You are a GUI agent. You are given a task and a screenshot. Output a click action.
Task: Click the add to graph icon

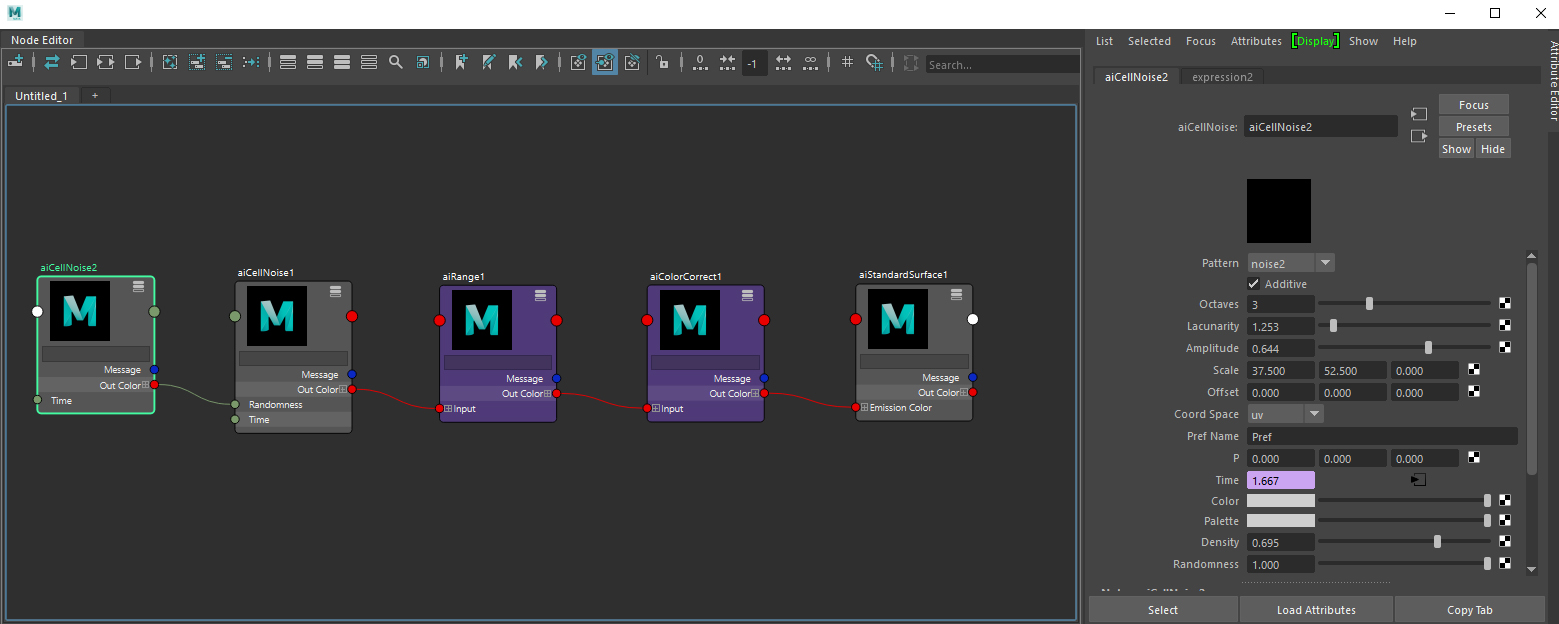[x=197, y=62]
